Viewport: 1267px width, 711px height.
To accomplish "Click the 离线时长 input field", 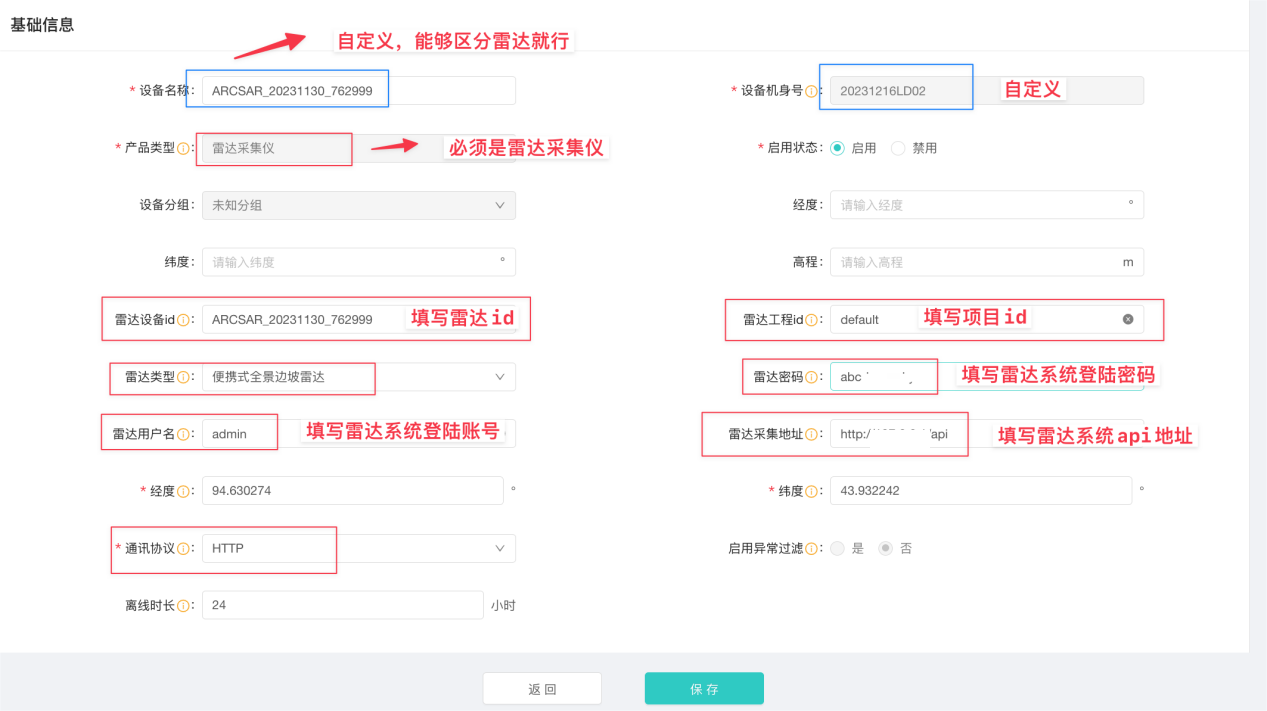I will coord(342,606).
